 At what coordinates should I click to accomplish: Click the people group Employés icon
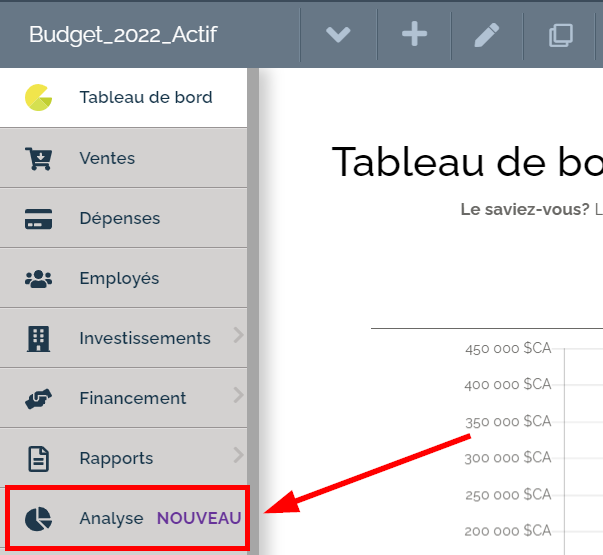(x=38, y=279)
